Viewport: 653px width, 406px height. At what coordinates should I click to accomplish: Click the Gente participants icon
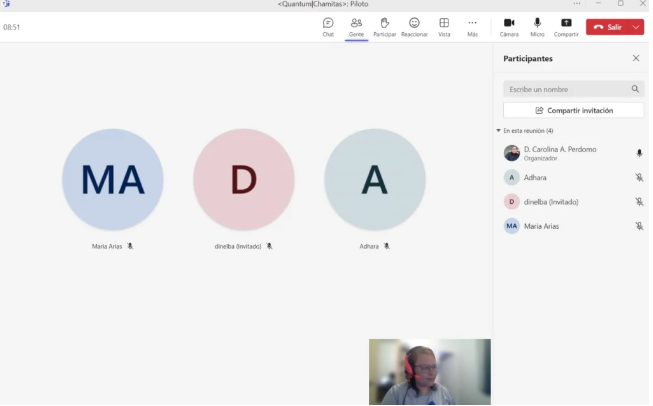point(356,26)
